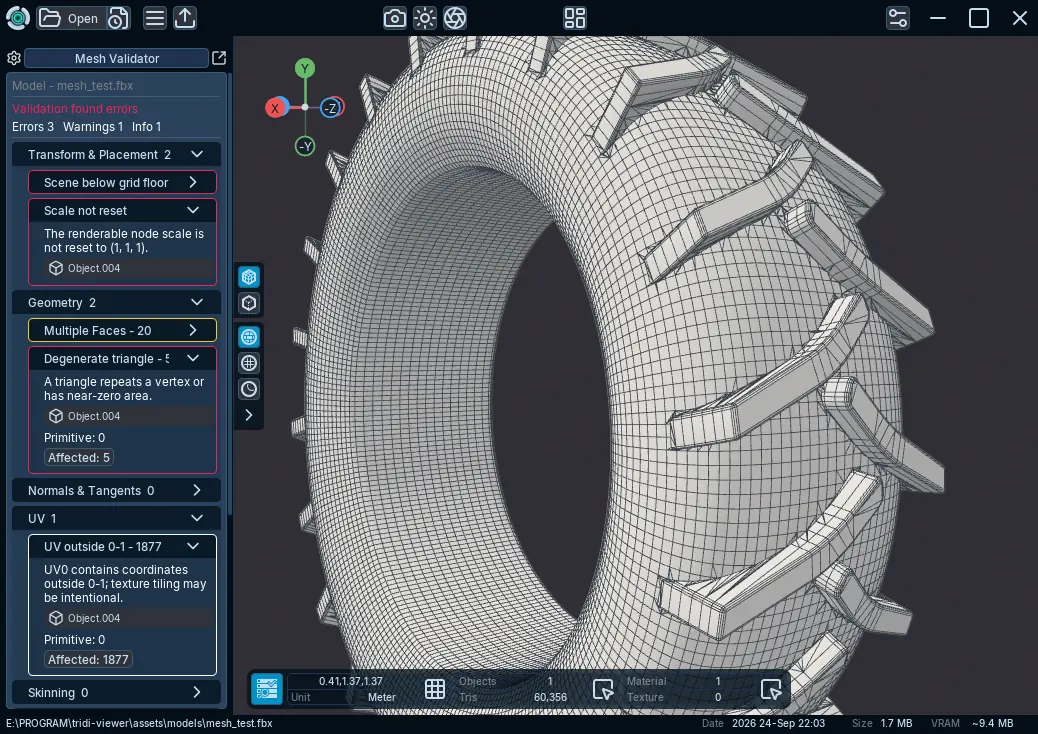Click Errors 3 counter
The height and width of the screenshot is (734, 1038).
(32, 126)
